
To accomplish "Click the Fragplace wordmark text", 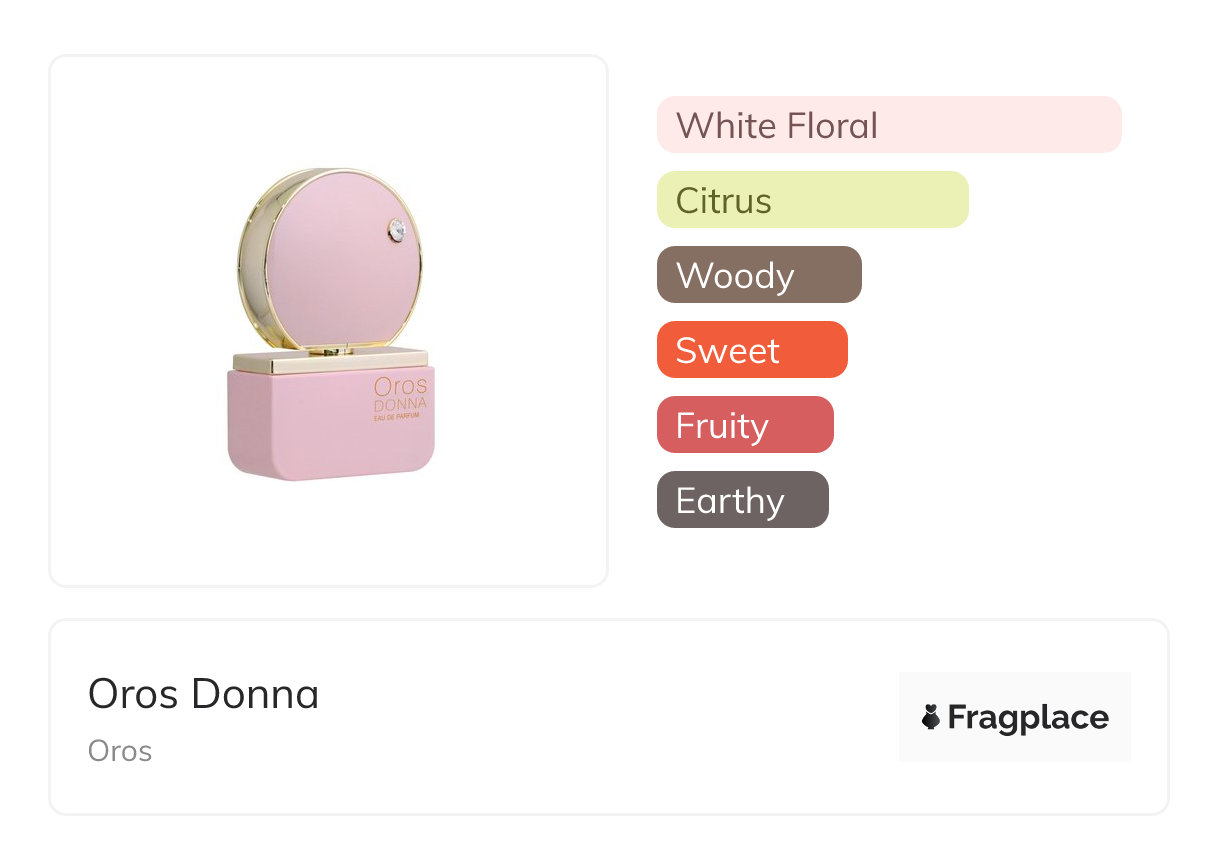I will coord(1028,717).
